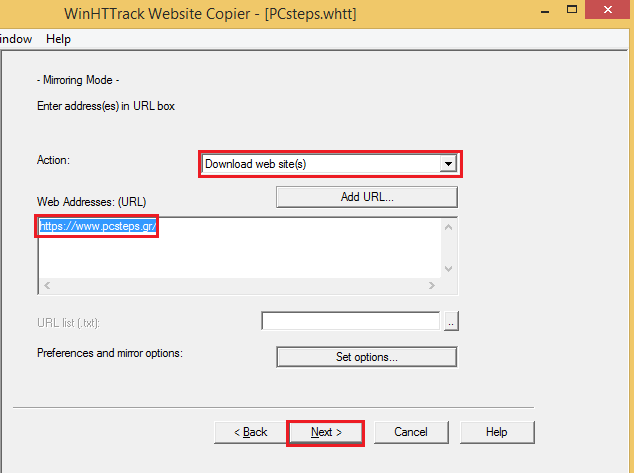
Task: Open the Window menu
Action: click(x=15, y=39)
